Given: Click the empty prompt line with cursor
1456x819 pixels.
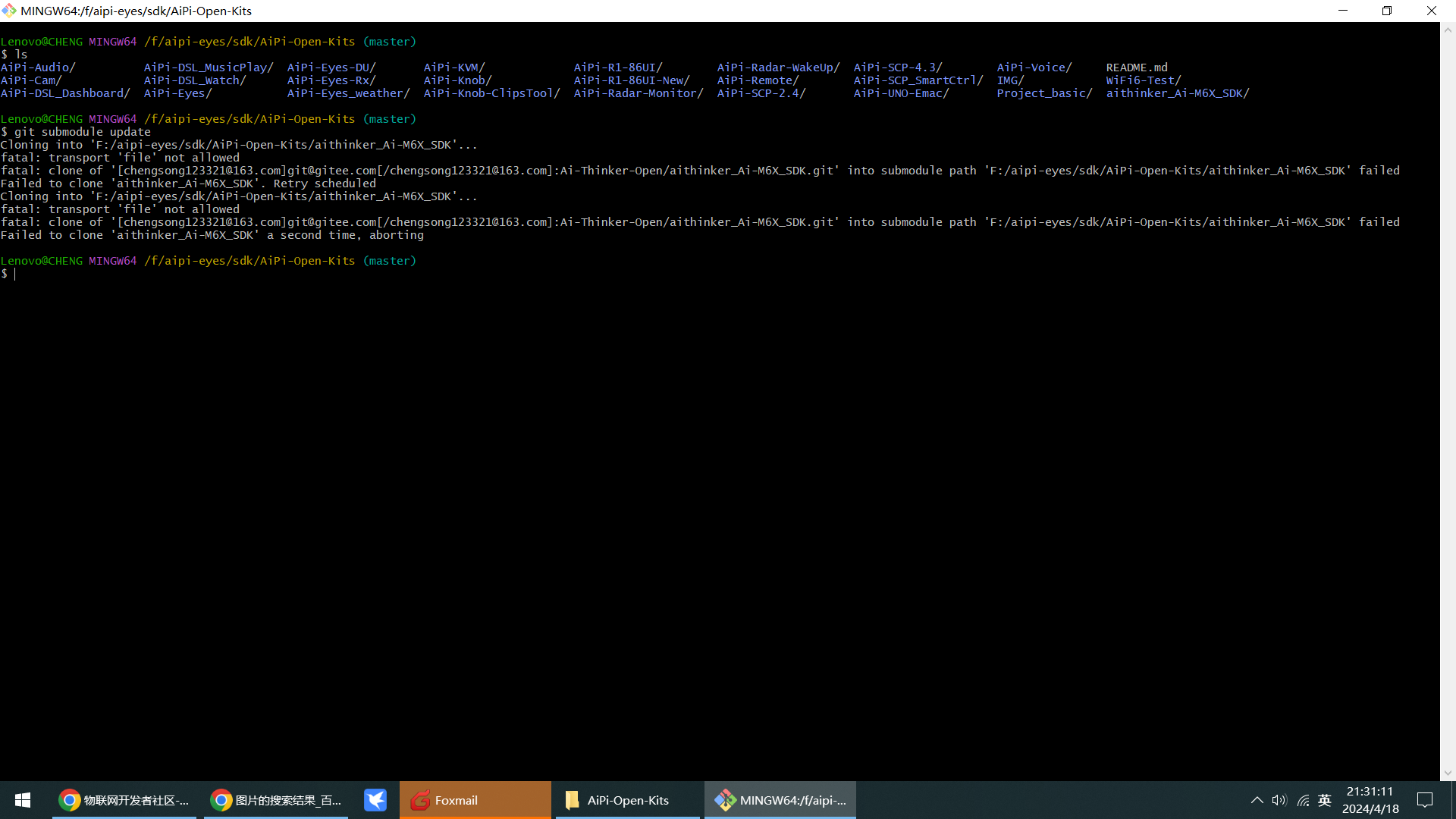Looking at the screenshot, I should click(8, 274).
